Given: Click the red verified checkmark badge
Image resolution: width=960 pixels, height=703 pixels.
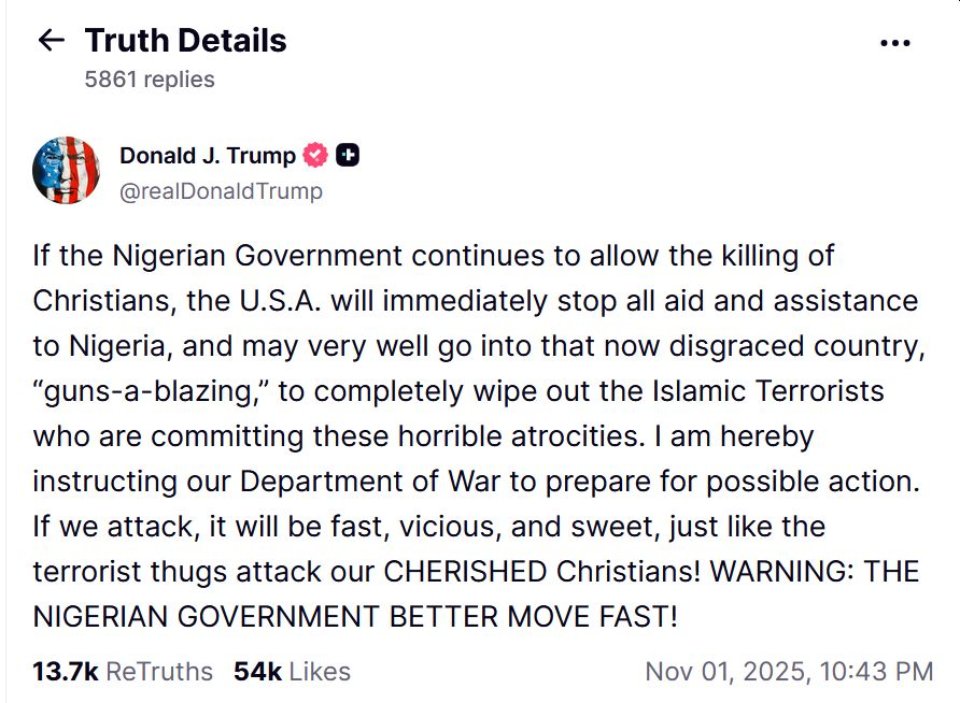Looking at the screenshot, I should point(316,156).
